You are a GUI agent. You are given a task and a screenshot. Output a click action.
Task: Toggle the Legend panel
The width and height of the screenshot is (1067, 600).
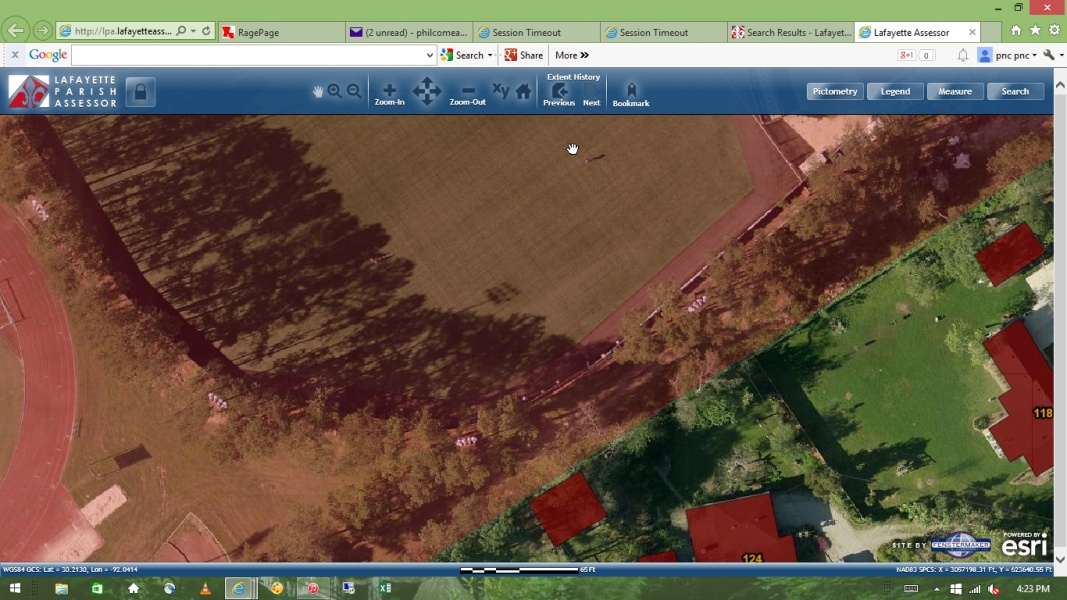point(895,91)
